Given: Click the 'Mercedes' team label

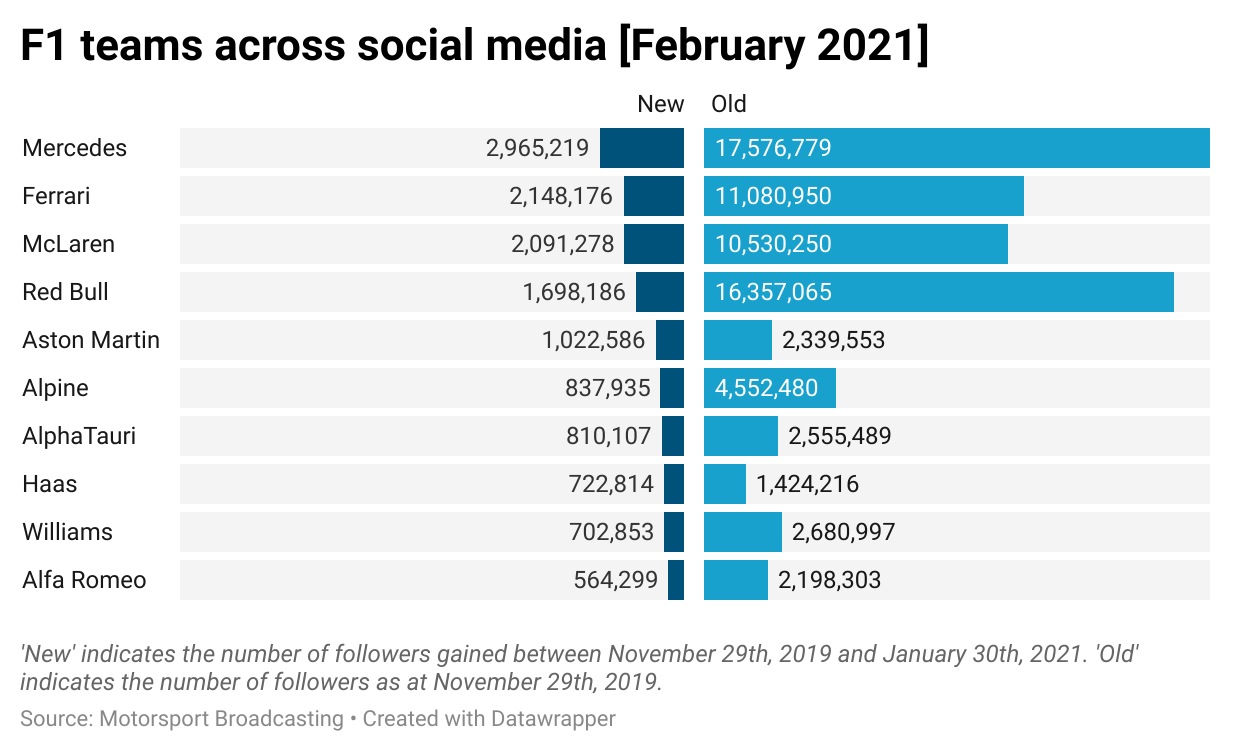Looking at the screenshot, I should pos(75,148).
